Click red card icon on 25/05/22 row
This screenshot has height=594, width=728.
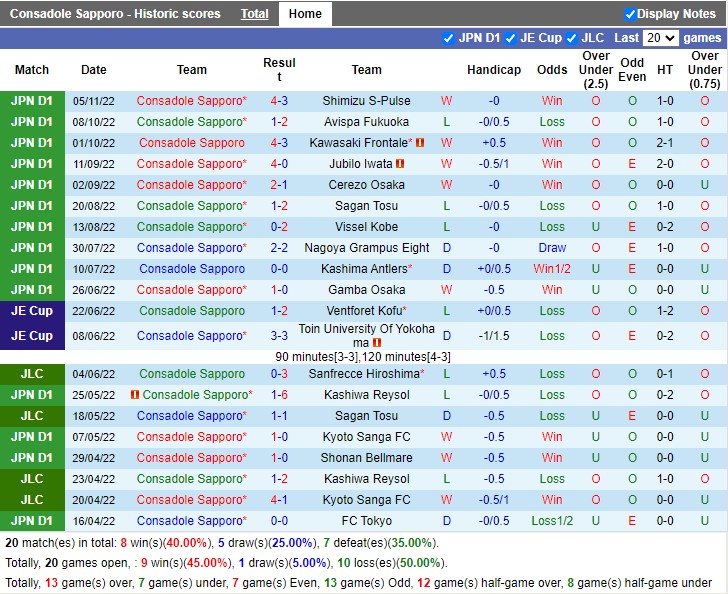(134, 395)
